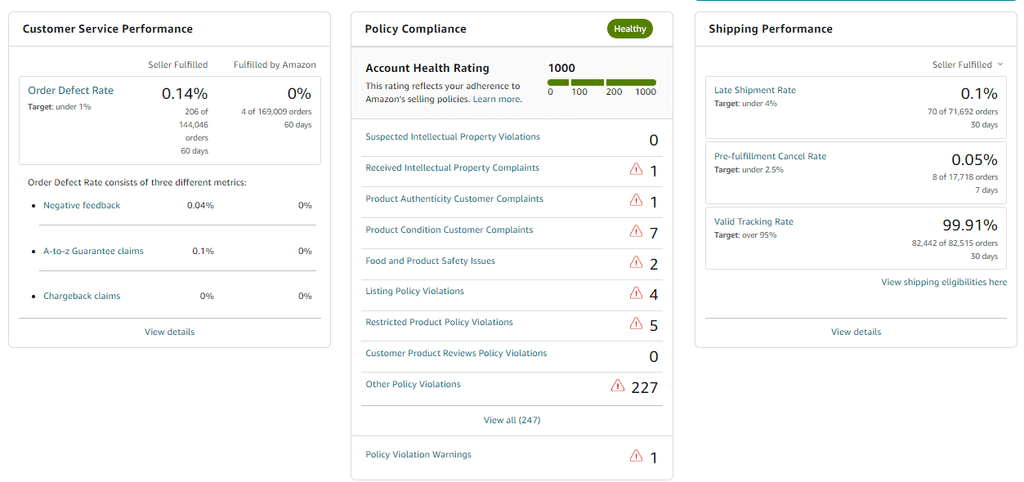
Task: Click warning icon for Restricted Product Policy Violations
Action: point(636,324)
